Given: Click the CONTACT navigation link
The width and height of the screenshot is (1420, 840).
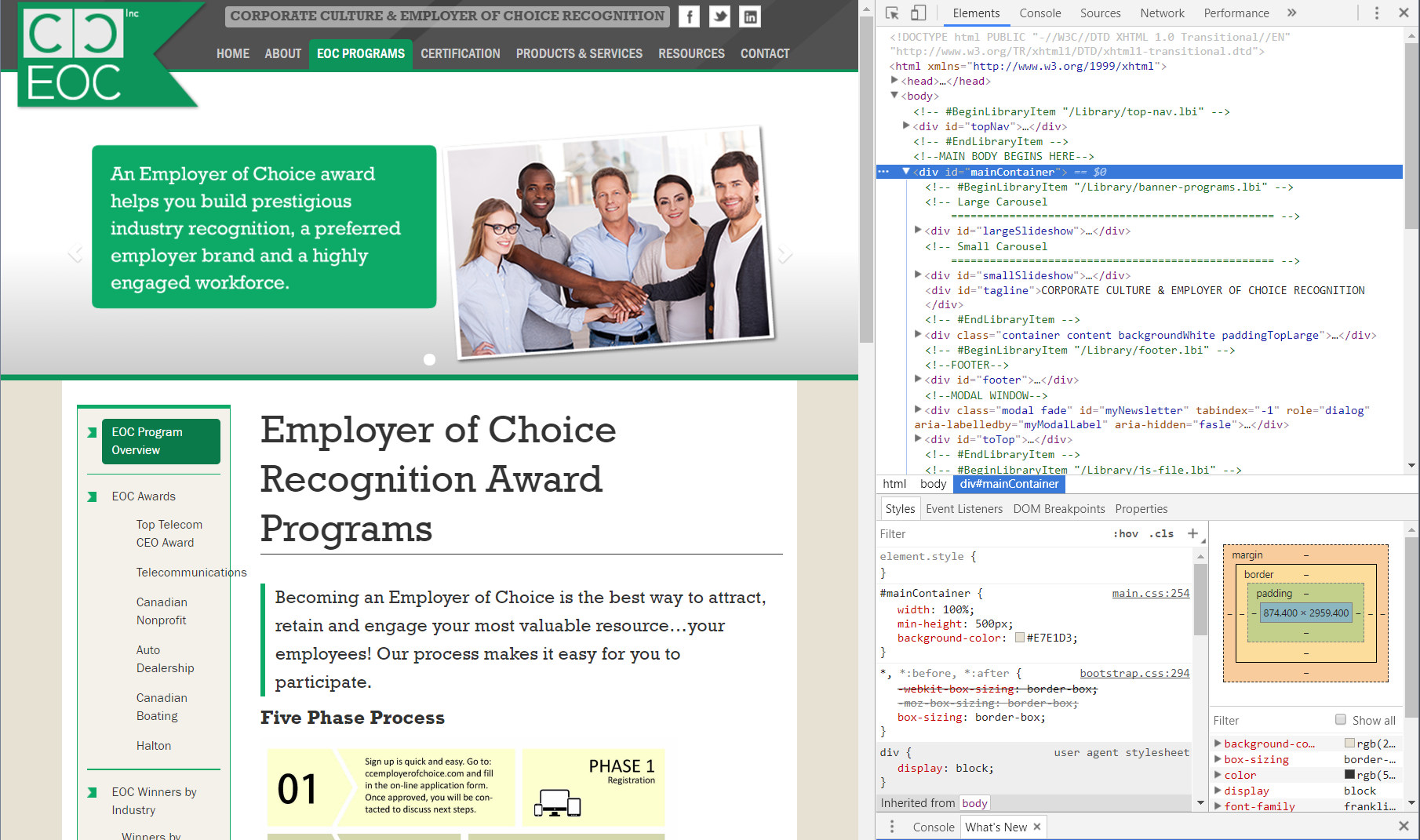Looking at the screenshot, I should click(x=764, y=53).
